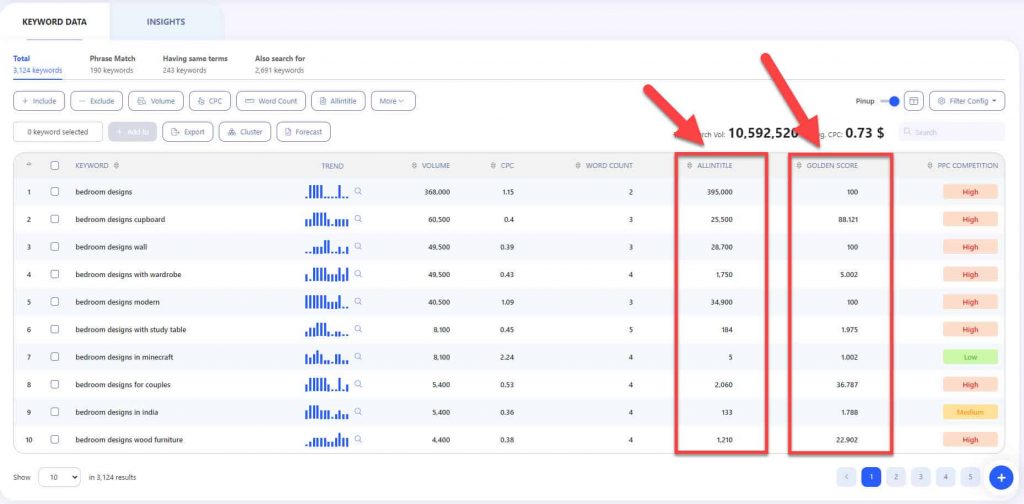Open trend search icon for bedroom designs cupboard
The height and width of the screenshot is (504, 1024).
pos(358,219)
